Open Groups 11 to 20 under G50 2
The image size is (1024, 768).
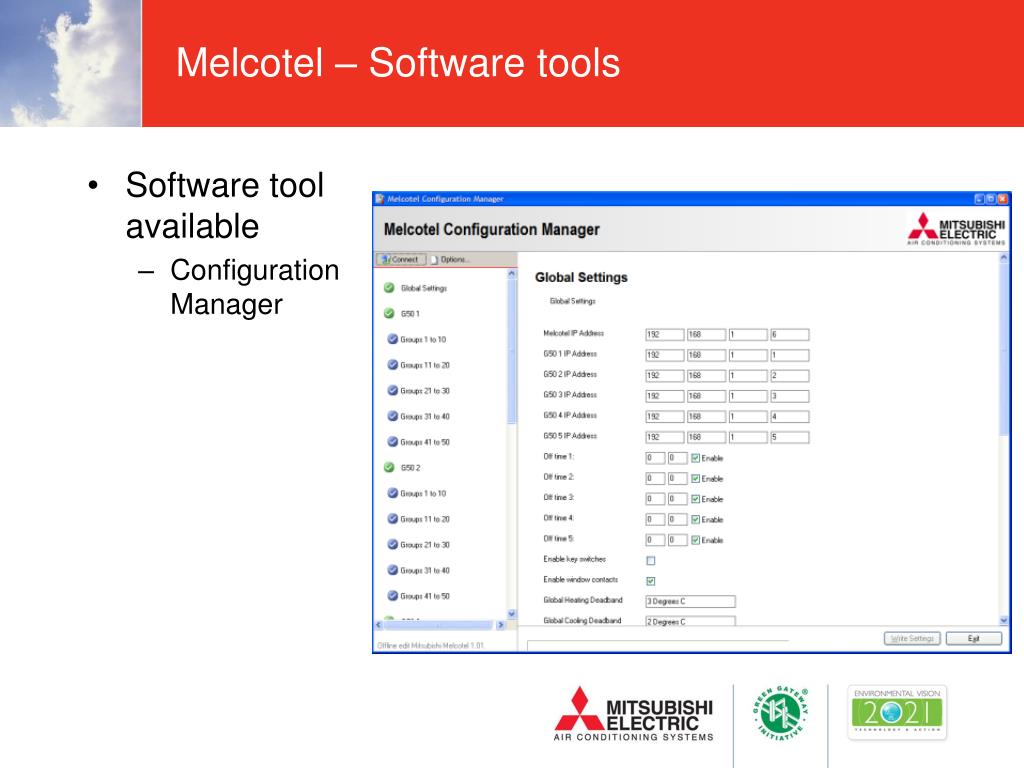[425, 519]
